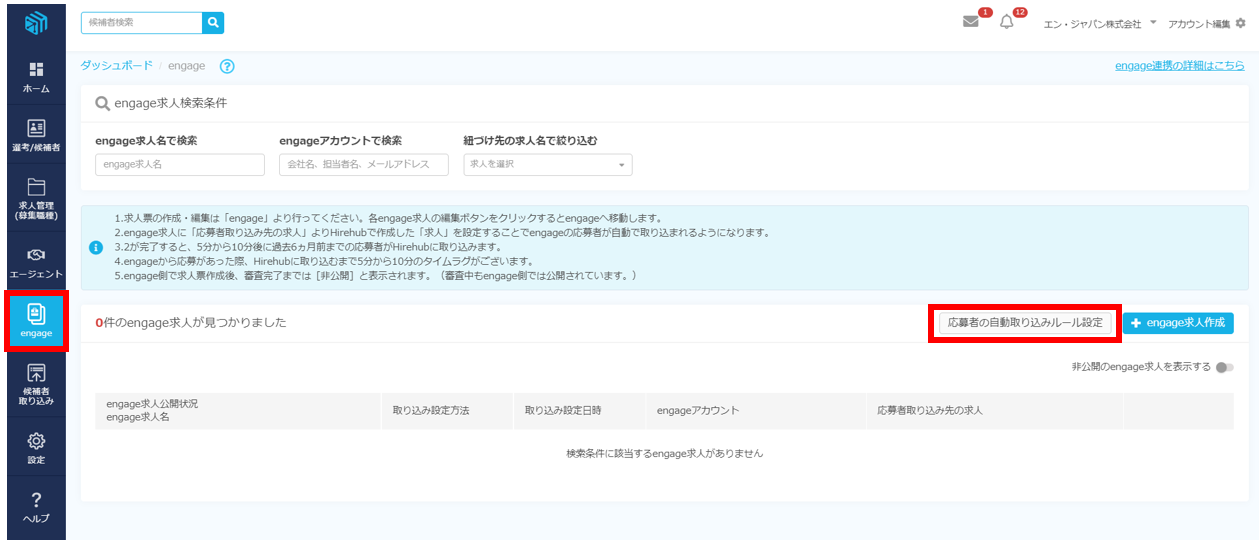
Task: Open the notification bell icon
Action: tap(1006, 22)
